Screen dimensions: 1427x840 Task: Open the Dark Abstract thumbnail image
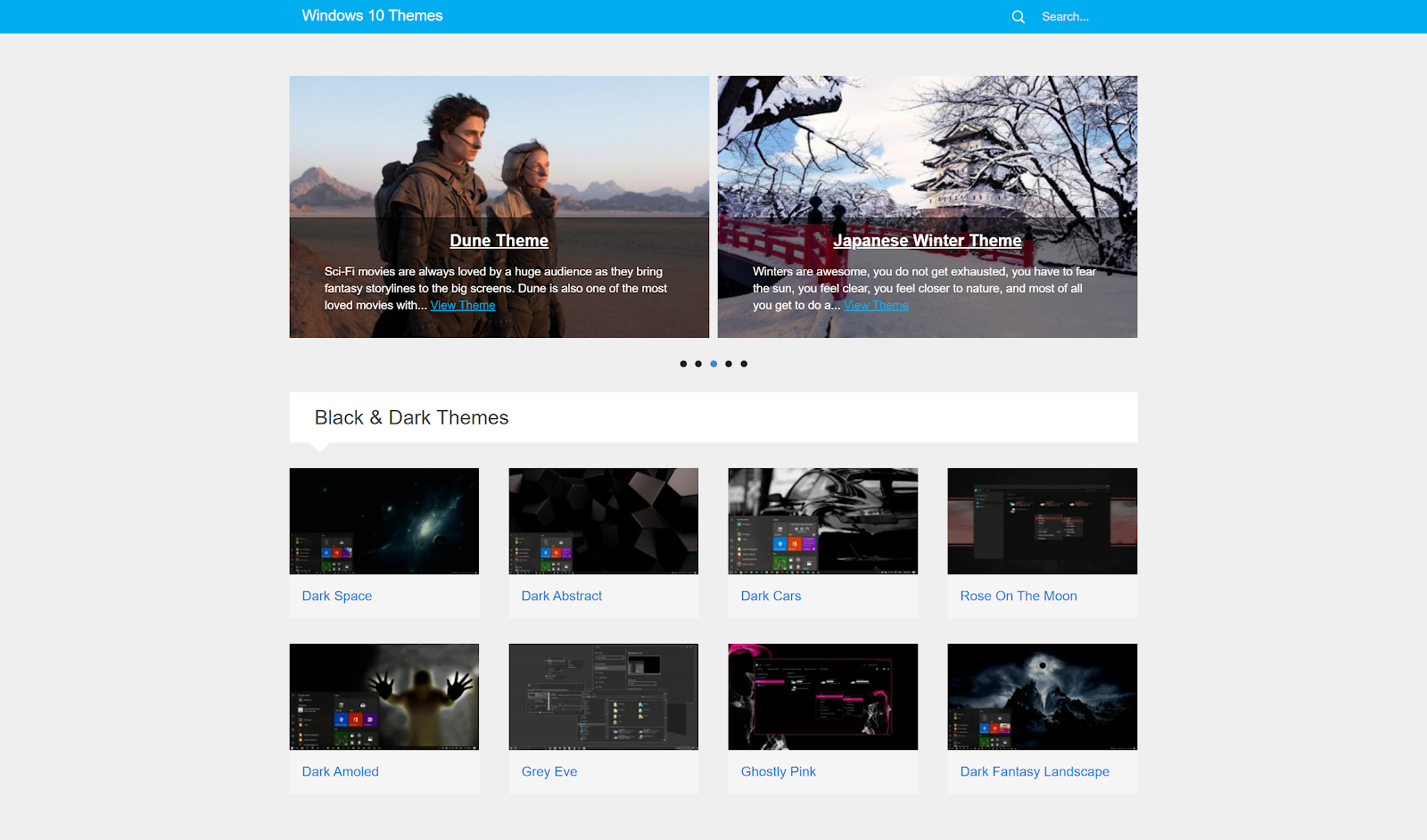(x=604, y=521)
